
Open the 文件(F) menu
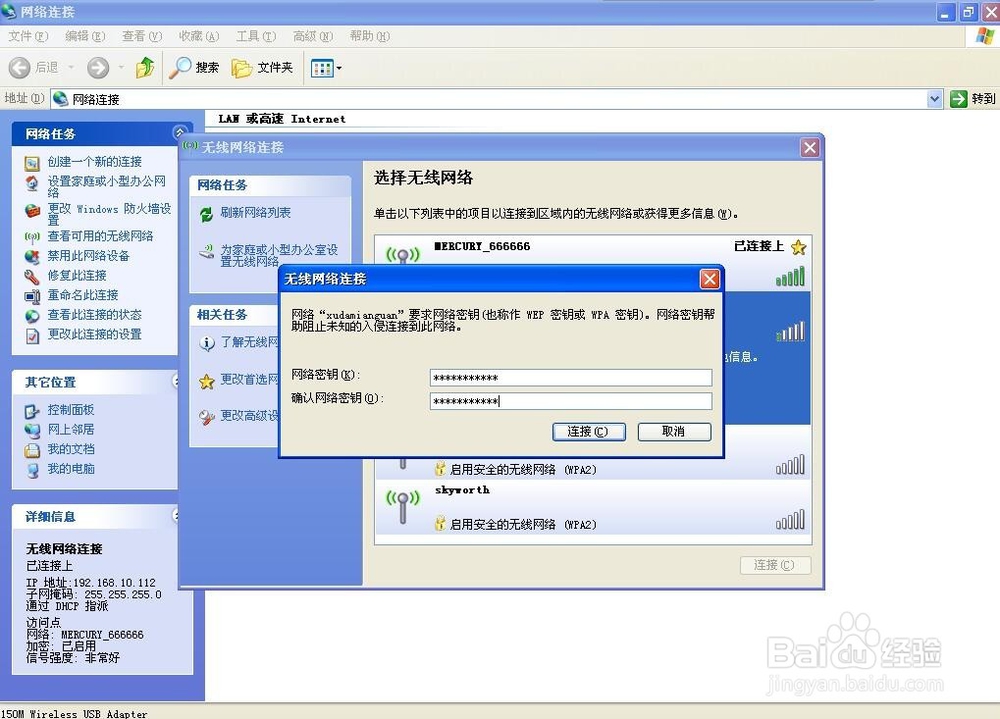click(x=29, y=36)
